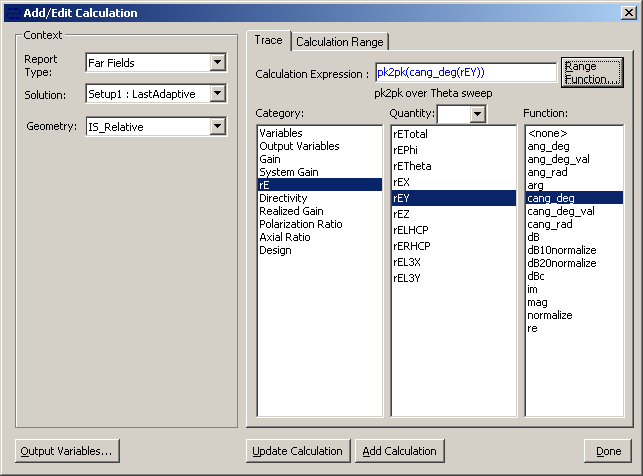Select Design category
This screenshot has height=476, width=643.
320,250
